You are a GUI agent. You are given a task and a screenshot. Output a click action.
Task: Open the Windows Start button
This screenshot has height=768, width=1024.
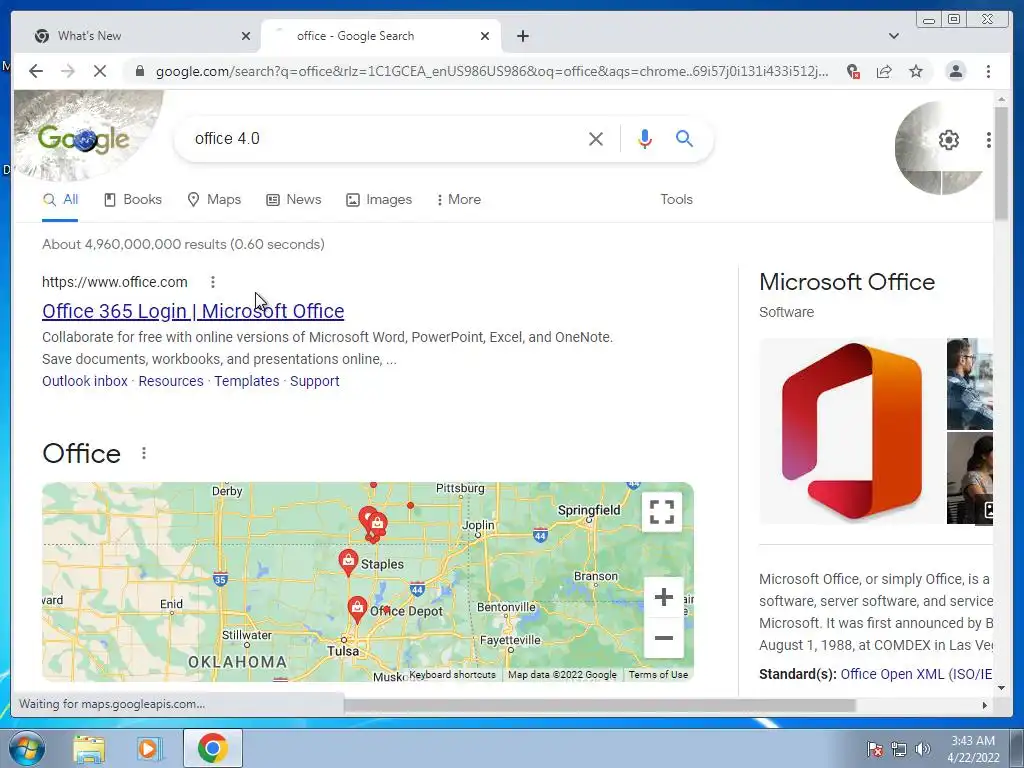(x=27, y=748)
